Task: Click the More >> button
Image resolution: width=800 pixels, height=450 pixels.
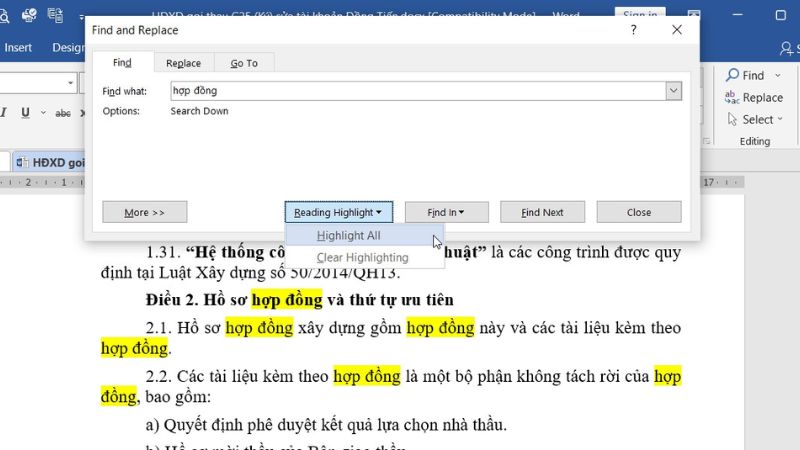Action: pyautogui.click(x=144, y=212)
